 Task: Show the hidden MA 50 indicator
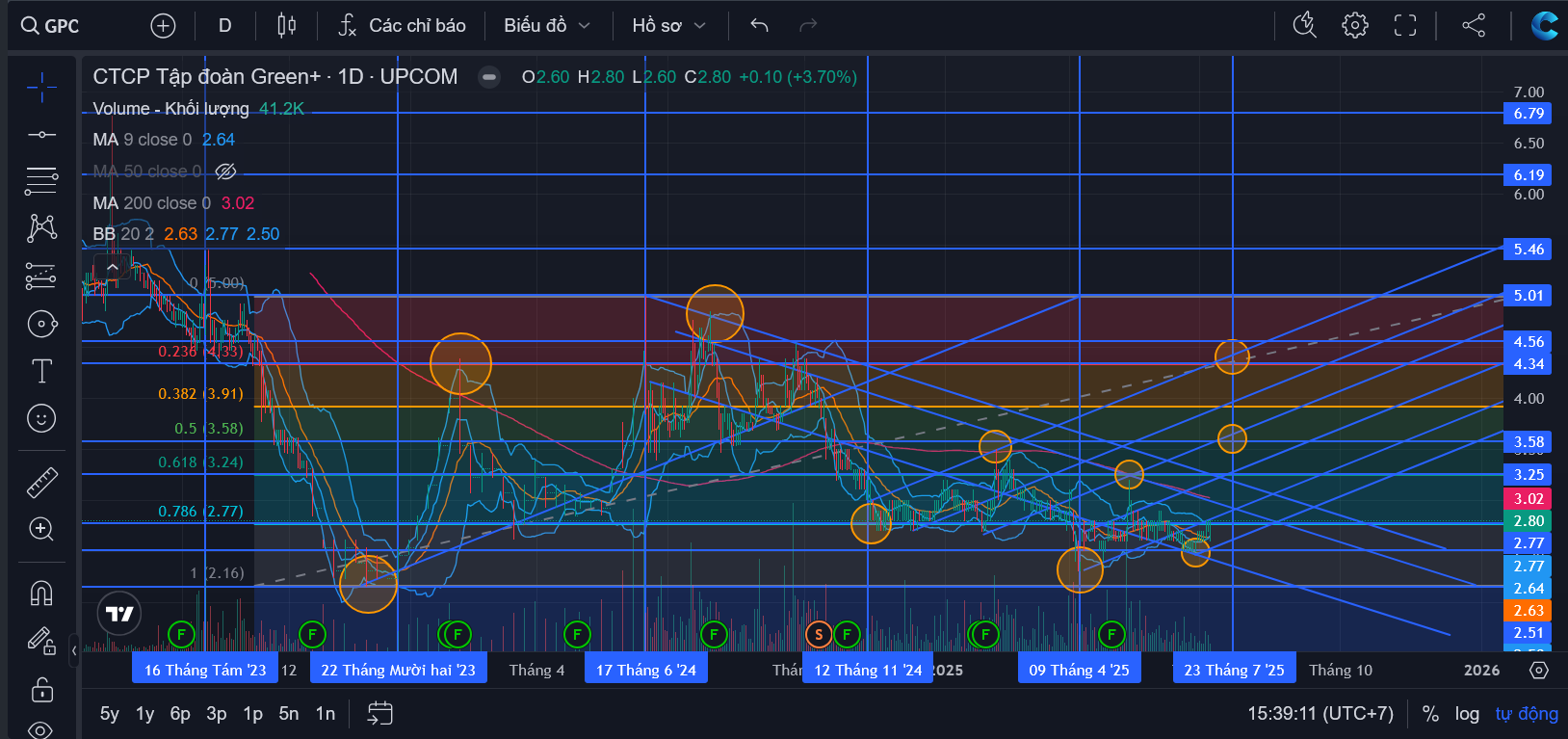[225, 172]
